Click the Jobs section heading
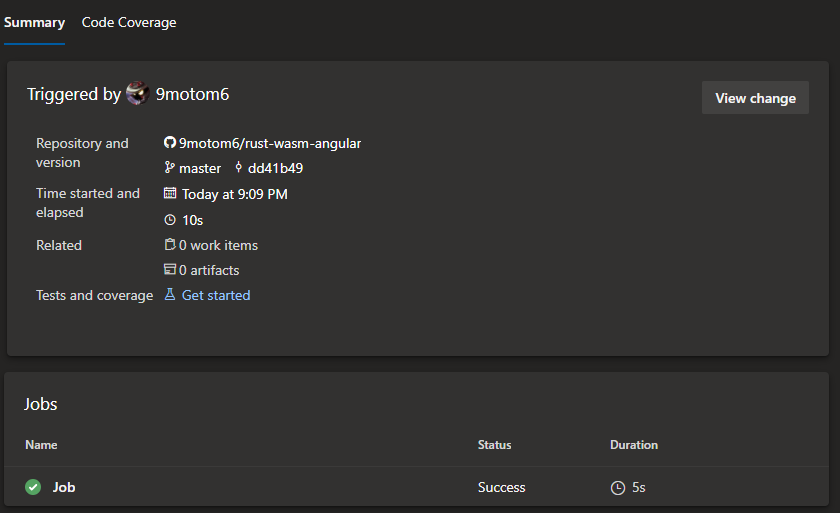The width and height of the screenshot is (840, 513). click(41, 404)
